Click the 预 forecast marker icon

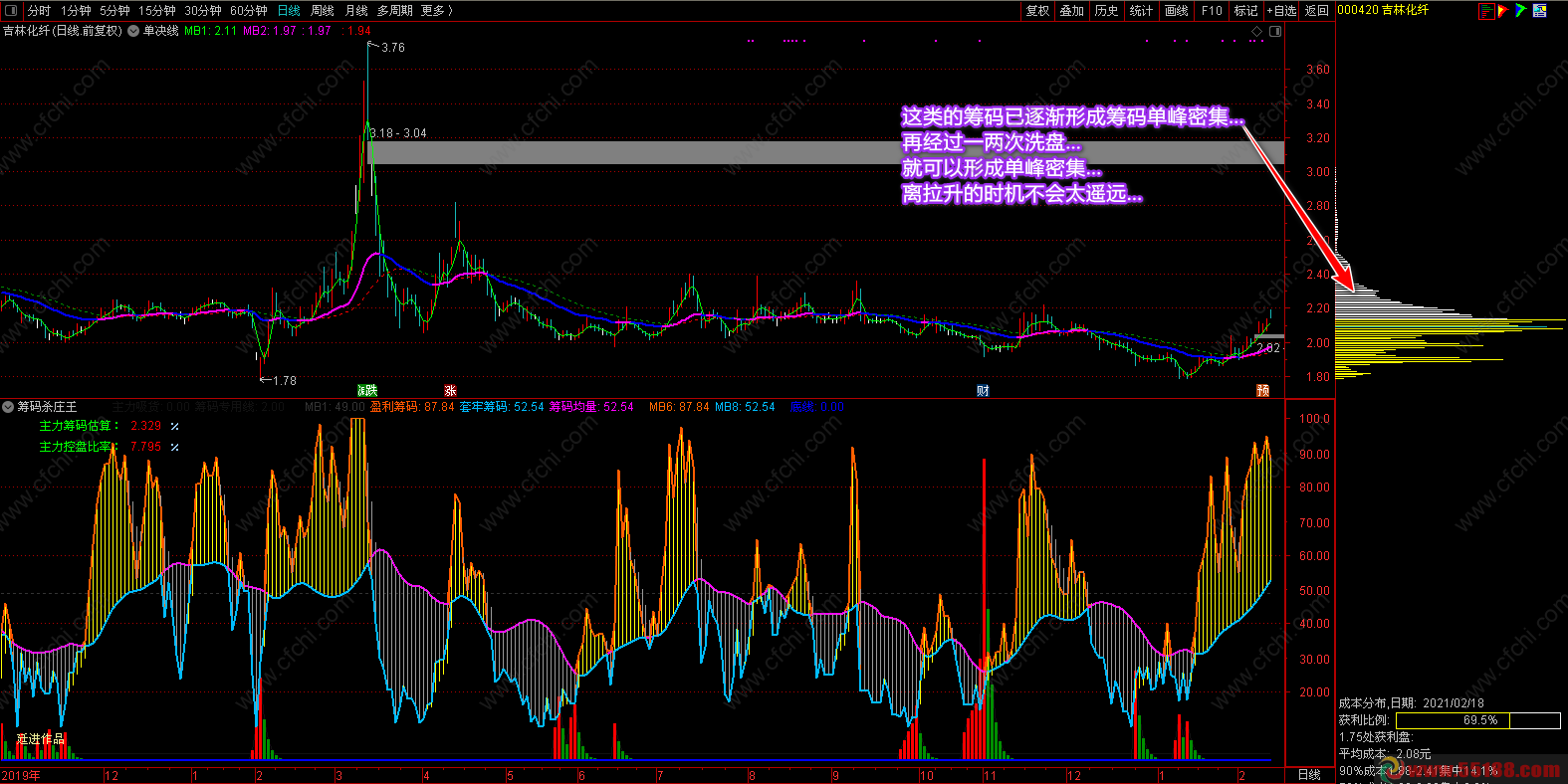(x=1262, y=390)
